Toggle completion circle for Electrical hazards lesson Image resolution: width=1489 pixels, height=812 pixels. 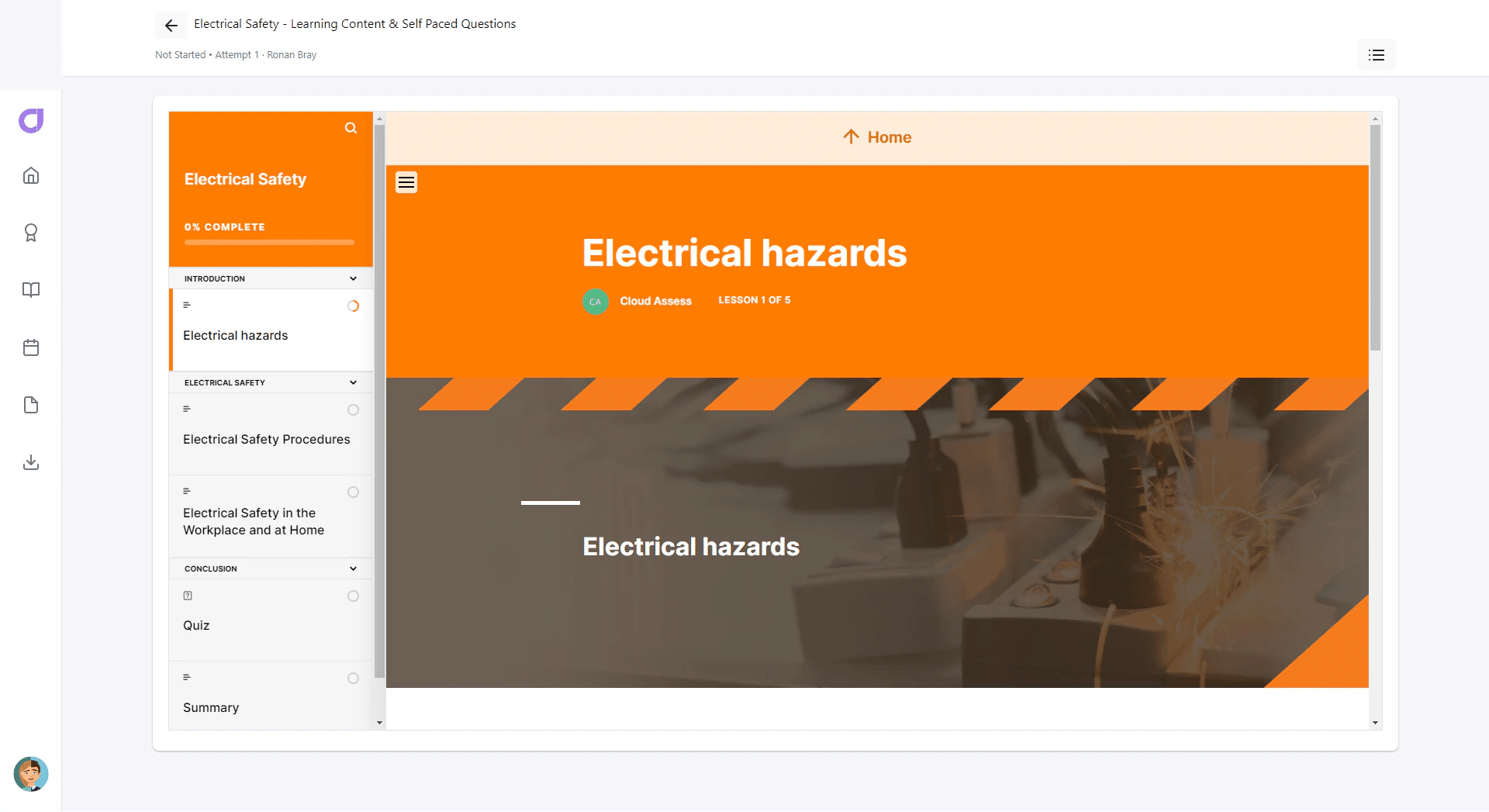click(354, 306)
